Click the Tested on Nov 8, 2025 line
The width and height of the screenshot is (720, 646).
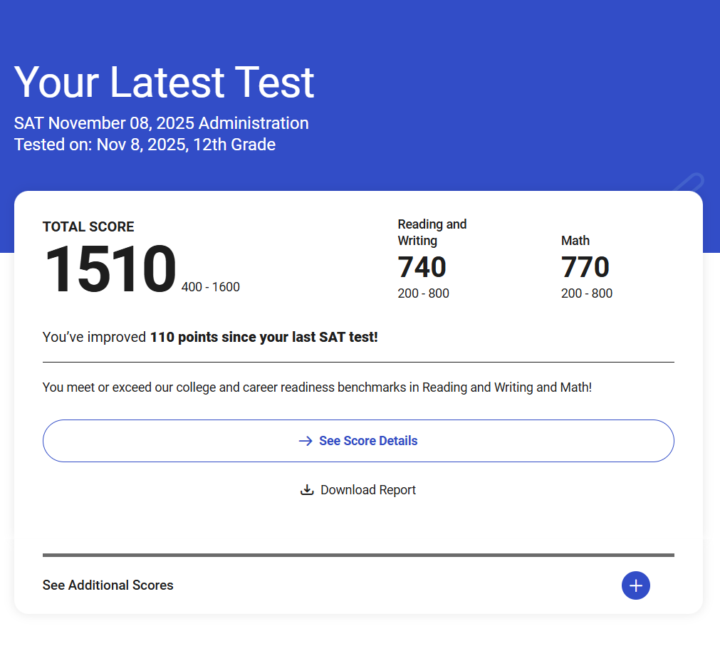tap(145, 144)
